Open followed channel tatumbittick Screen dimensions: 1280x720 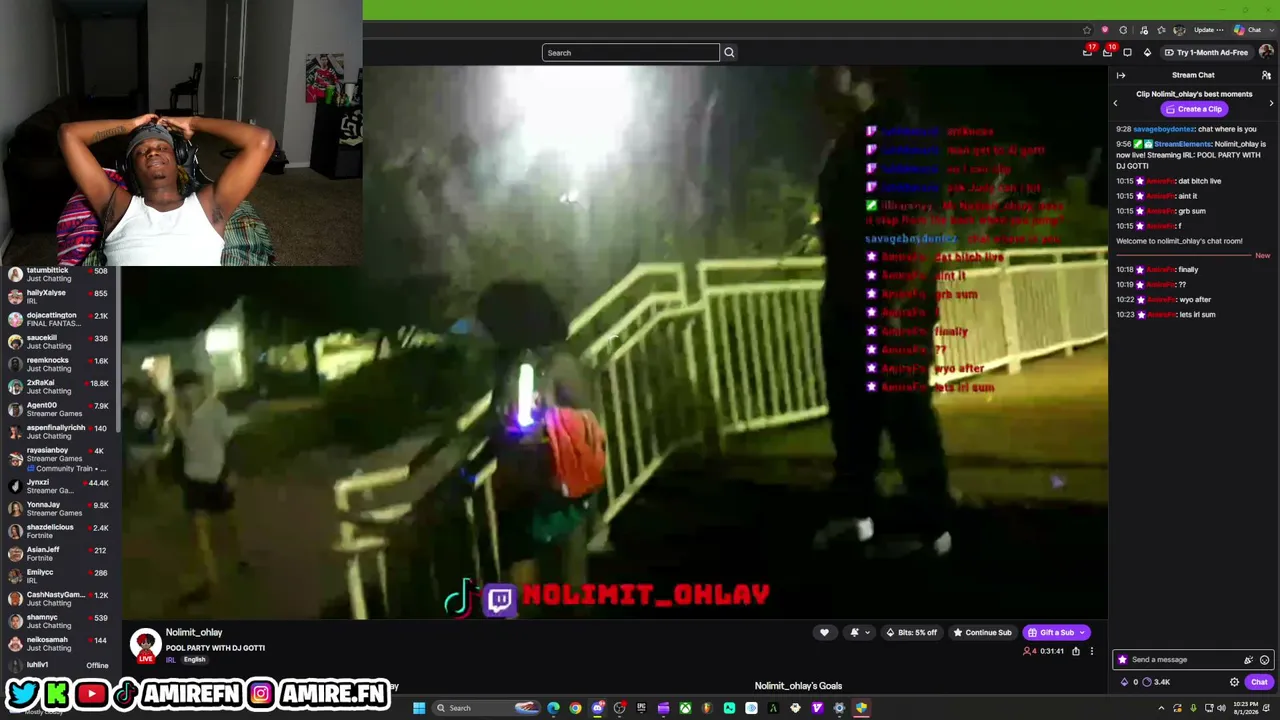60,274
